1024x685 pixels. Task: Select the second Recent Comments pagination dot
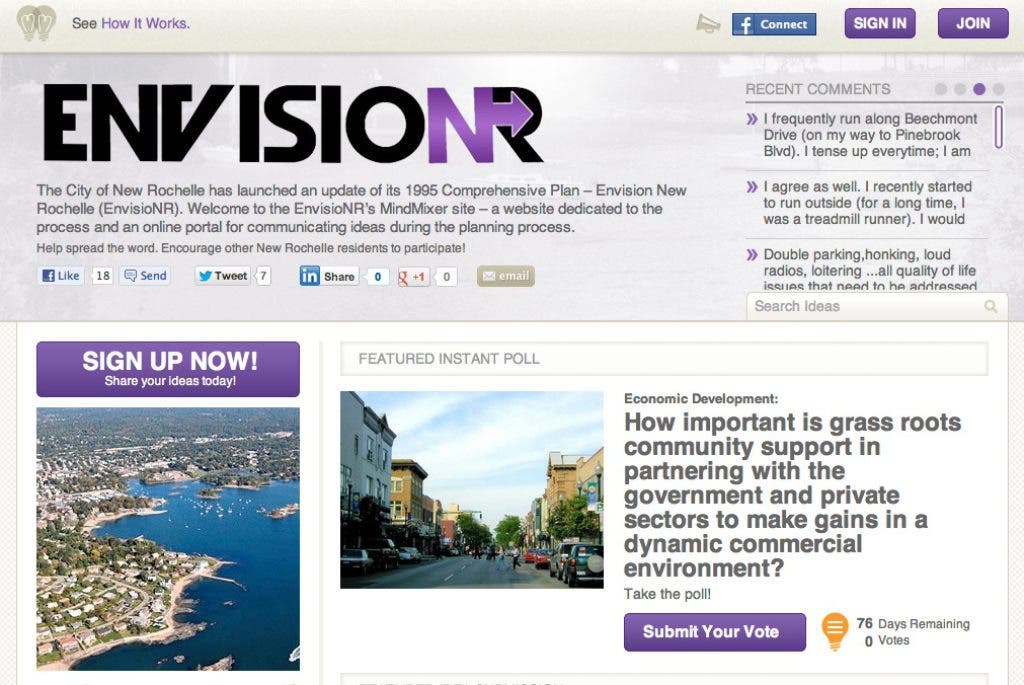click(960, 89)
